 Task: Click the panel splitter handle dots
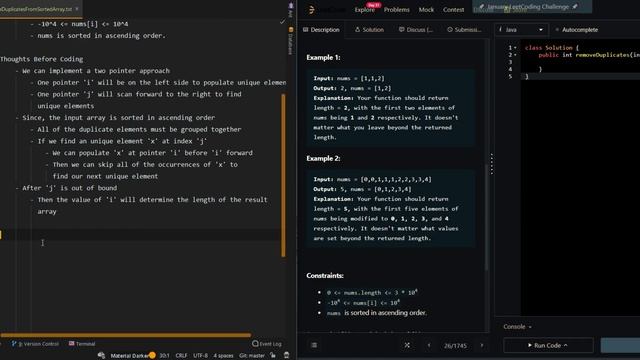coord(492,164)
